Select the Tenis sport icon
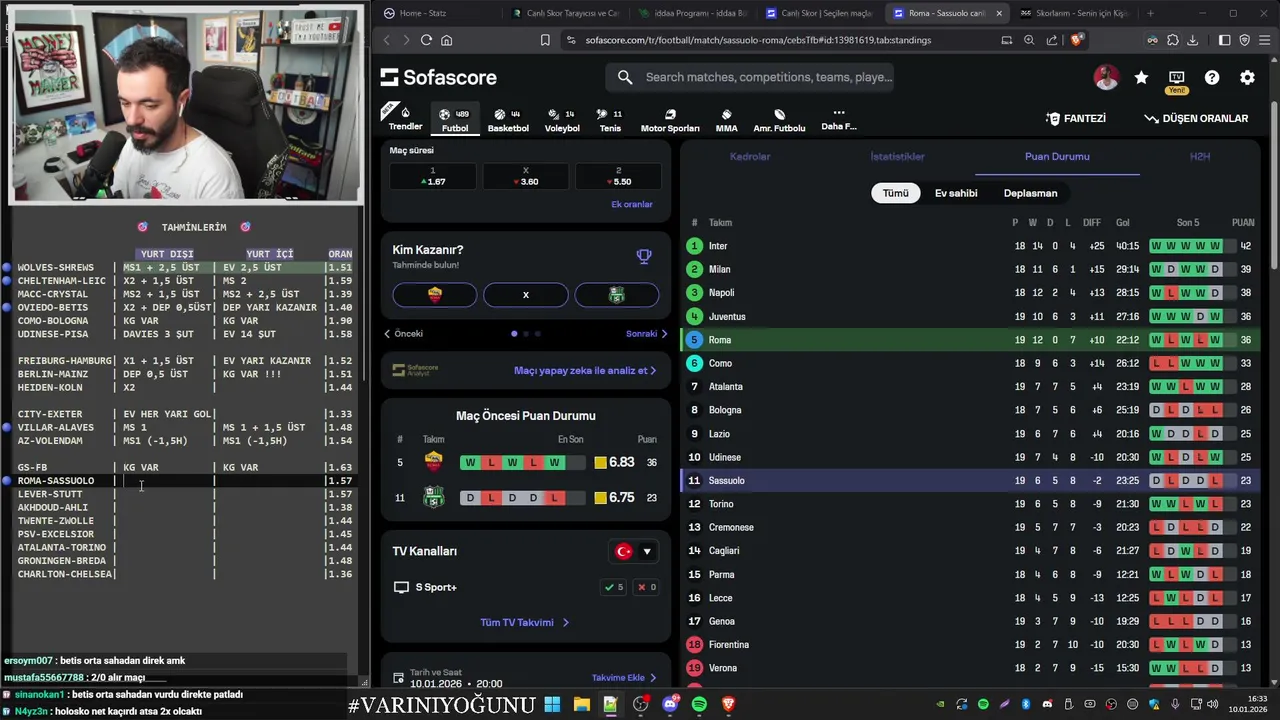The height and width of the screenshot is (720, 1280). pos(610,120)
